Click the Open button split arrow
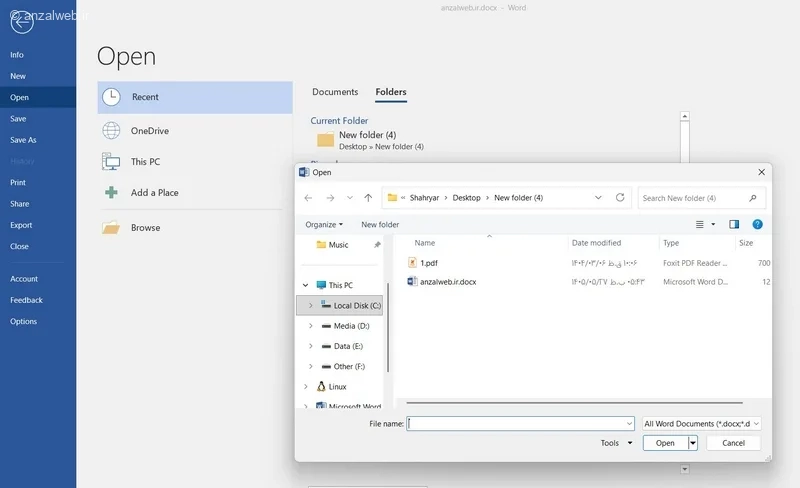This screenshot has height=488, width=800. coord(693,443)
